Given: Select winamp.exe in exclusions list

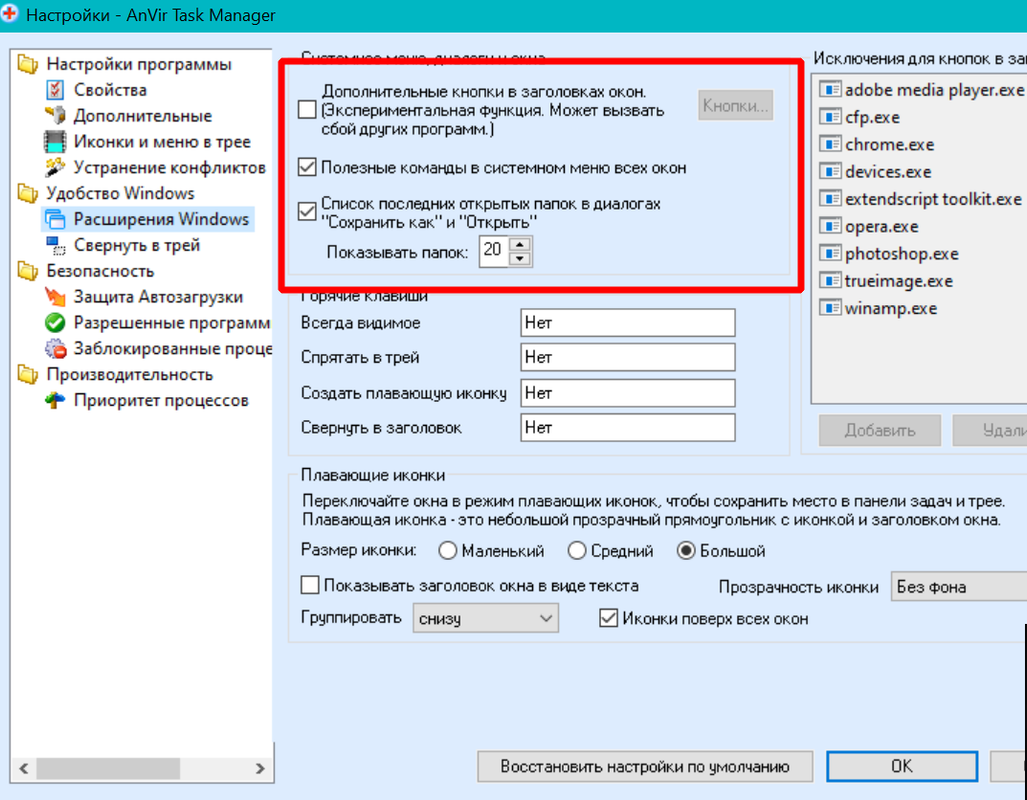Looking at the screenshot, I should (x=891, y=308).
